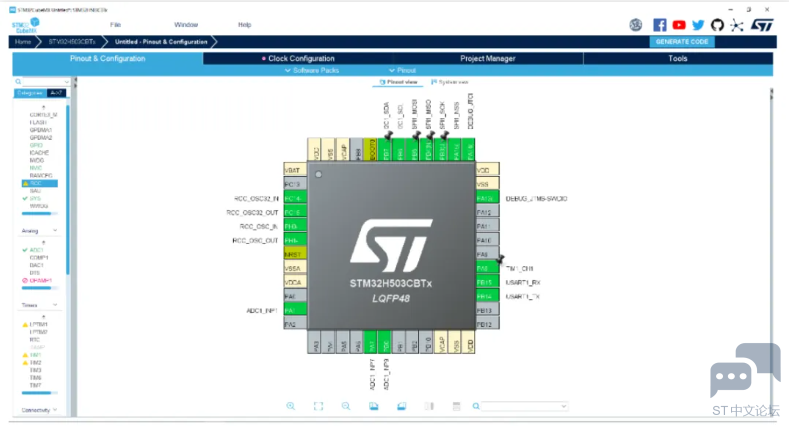Click the STM32H503CBTx breadcrumb
This screenshot has width=789, height=426.
[72, 42]
